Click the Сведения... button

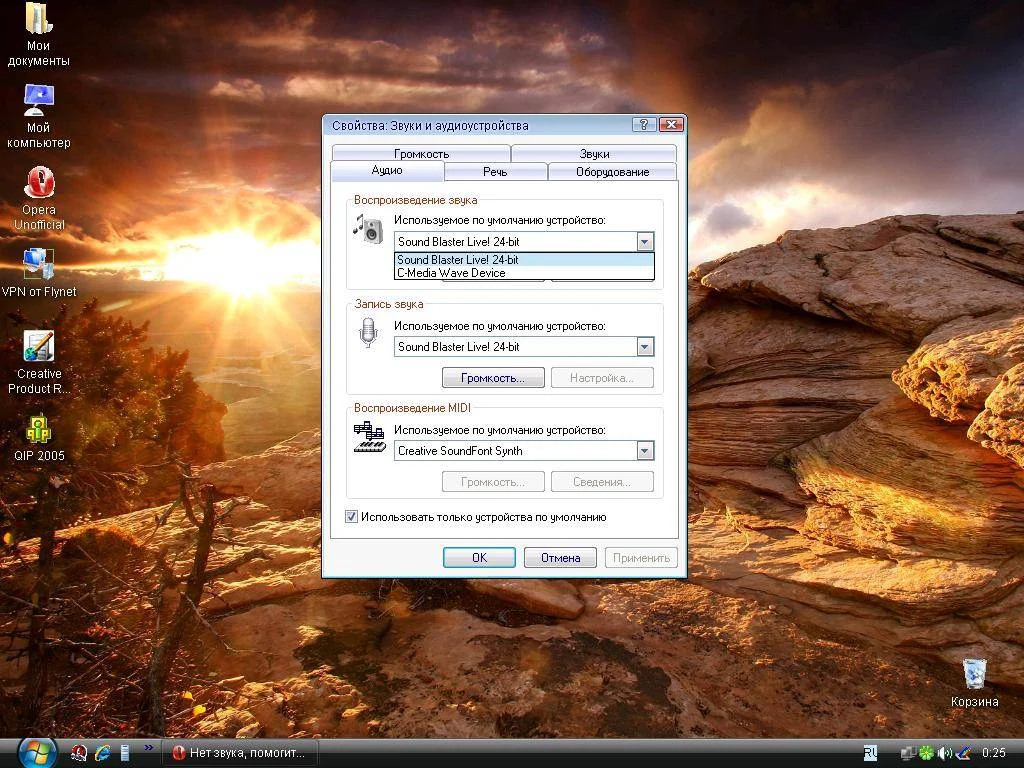(602, 482)
